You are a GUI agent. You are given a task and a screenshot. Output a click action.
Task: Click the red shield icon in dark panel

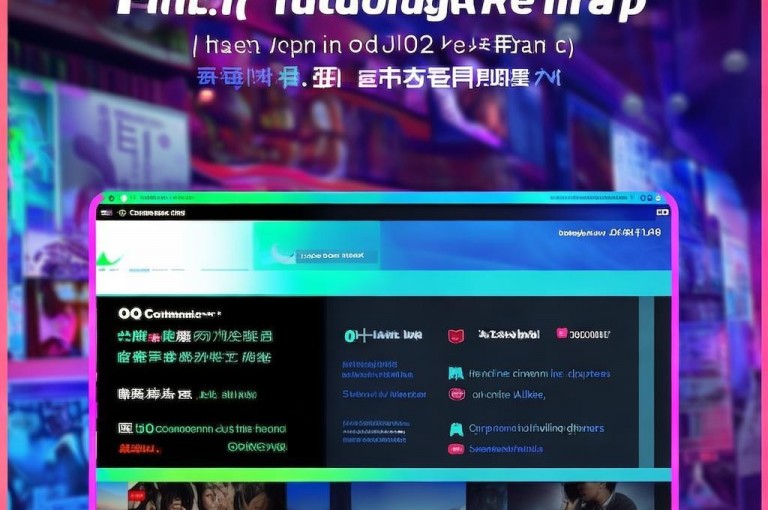tap(456, 336)
